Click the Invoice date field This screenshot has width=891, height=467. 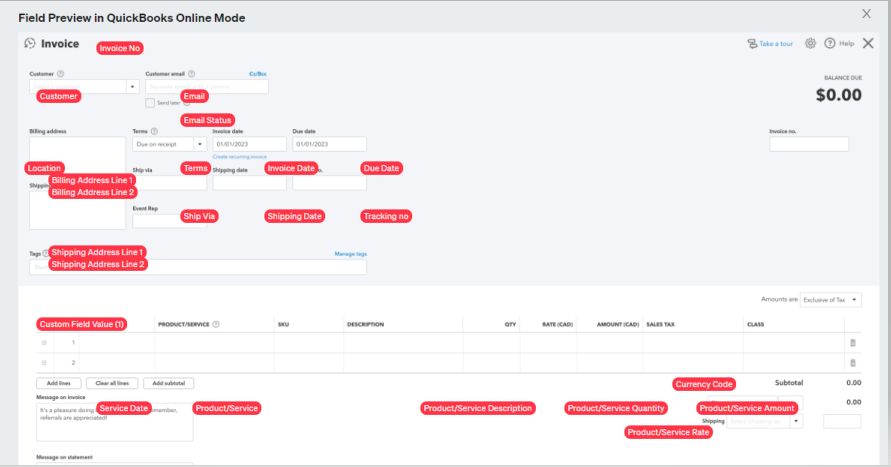[x=249, y=144]
